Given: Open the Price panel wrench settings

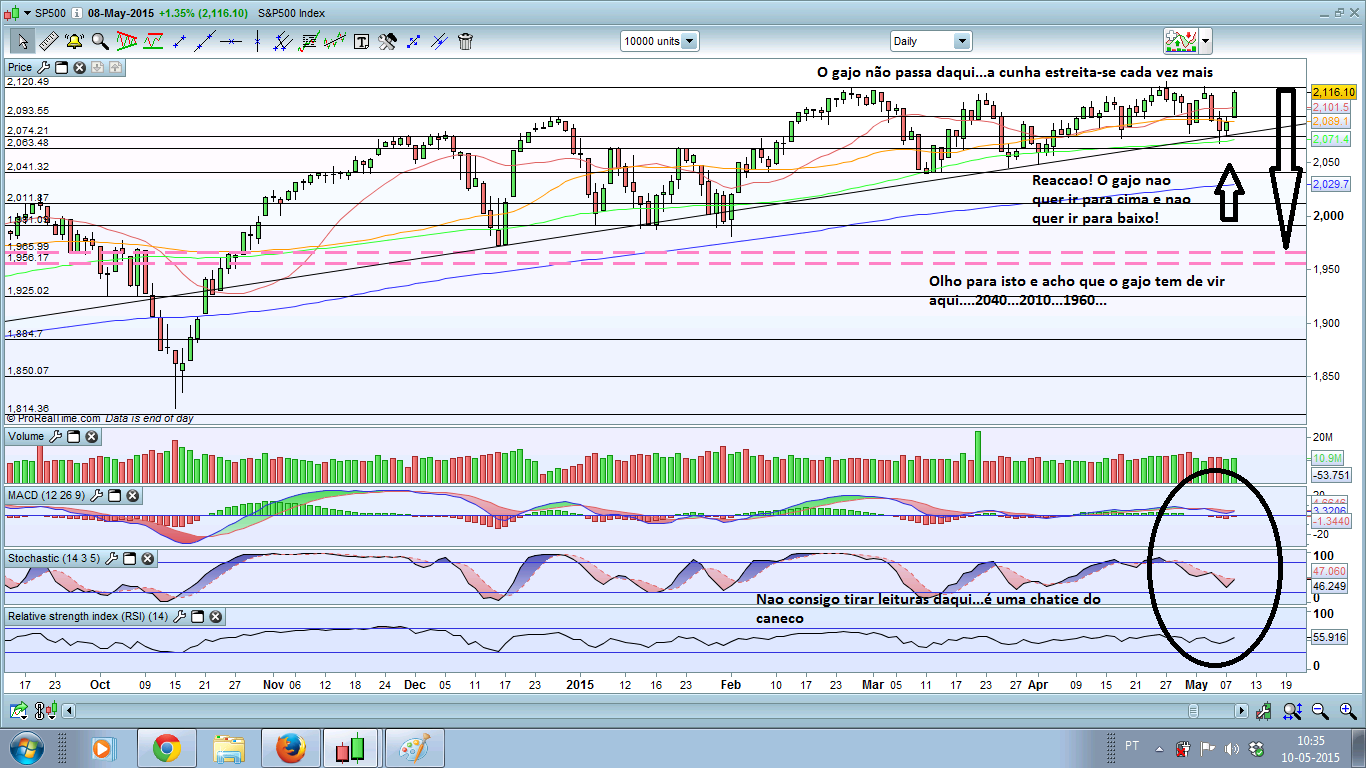Looking at the screenshot, I should 43,68.
